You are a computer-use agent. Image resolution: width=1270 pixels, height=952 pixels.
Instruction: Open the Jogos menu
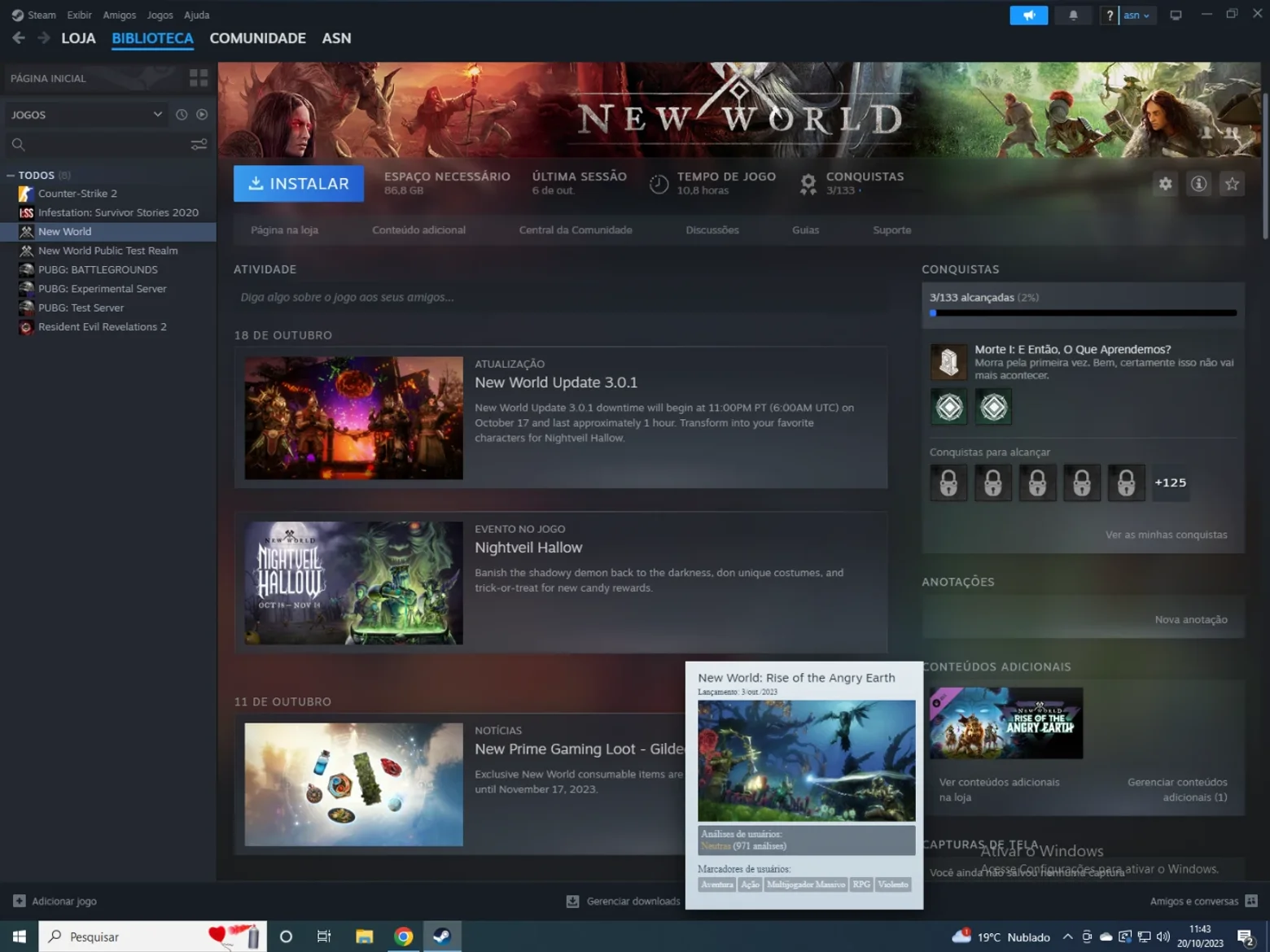click(x=160, y=15)
